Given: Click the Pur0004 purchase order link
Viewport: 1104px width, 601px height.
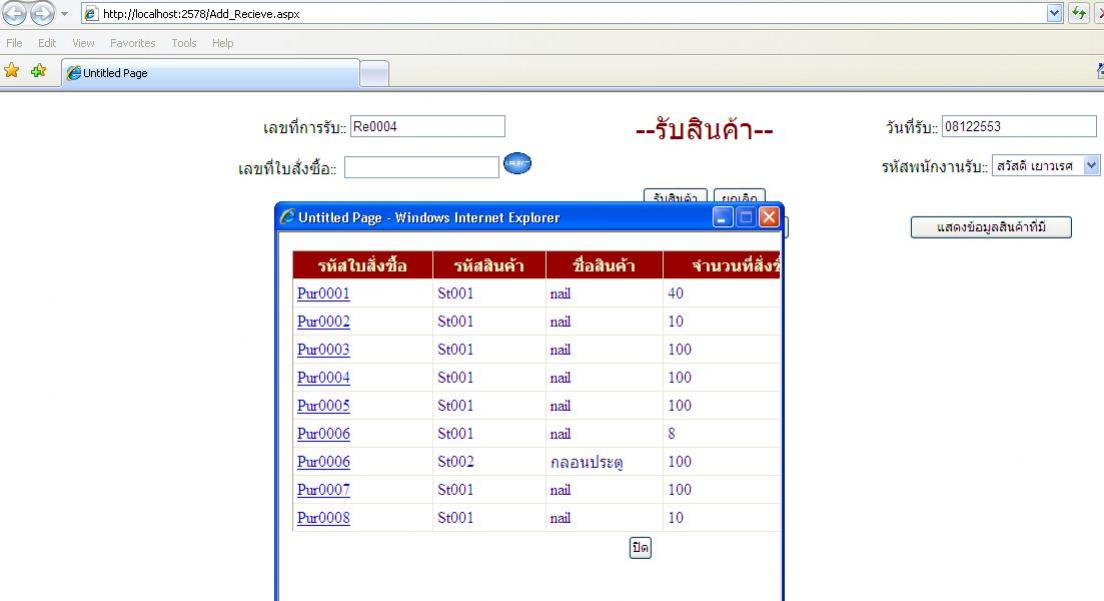Looking at the screenshot, I should 323,378.
